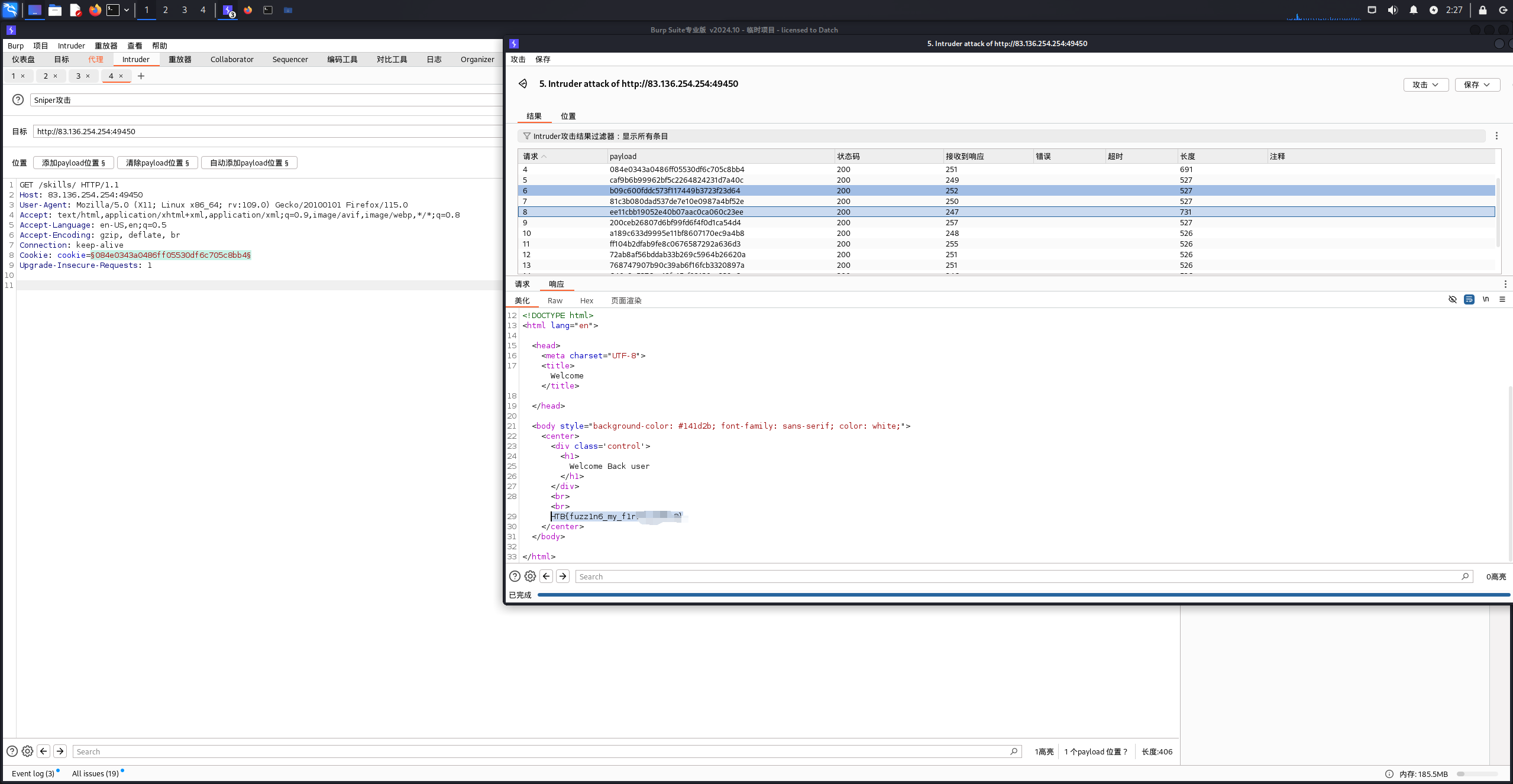Click the response Search field
The image size is (1513, 784).
[x=1023, y=576]
